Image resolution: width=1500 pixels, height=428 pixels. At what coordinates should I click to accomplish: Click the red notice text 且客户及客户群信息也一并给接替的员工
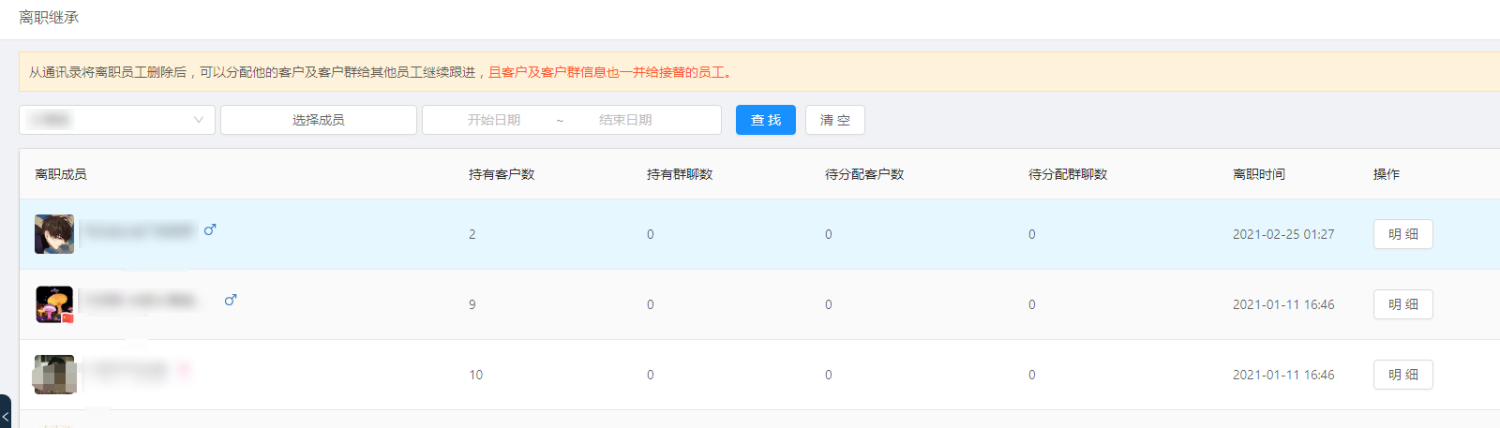click(610, 72)
